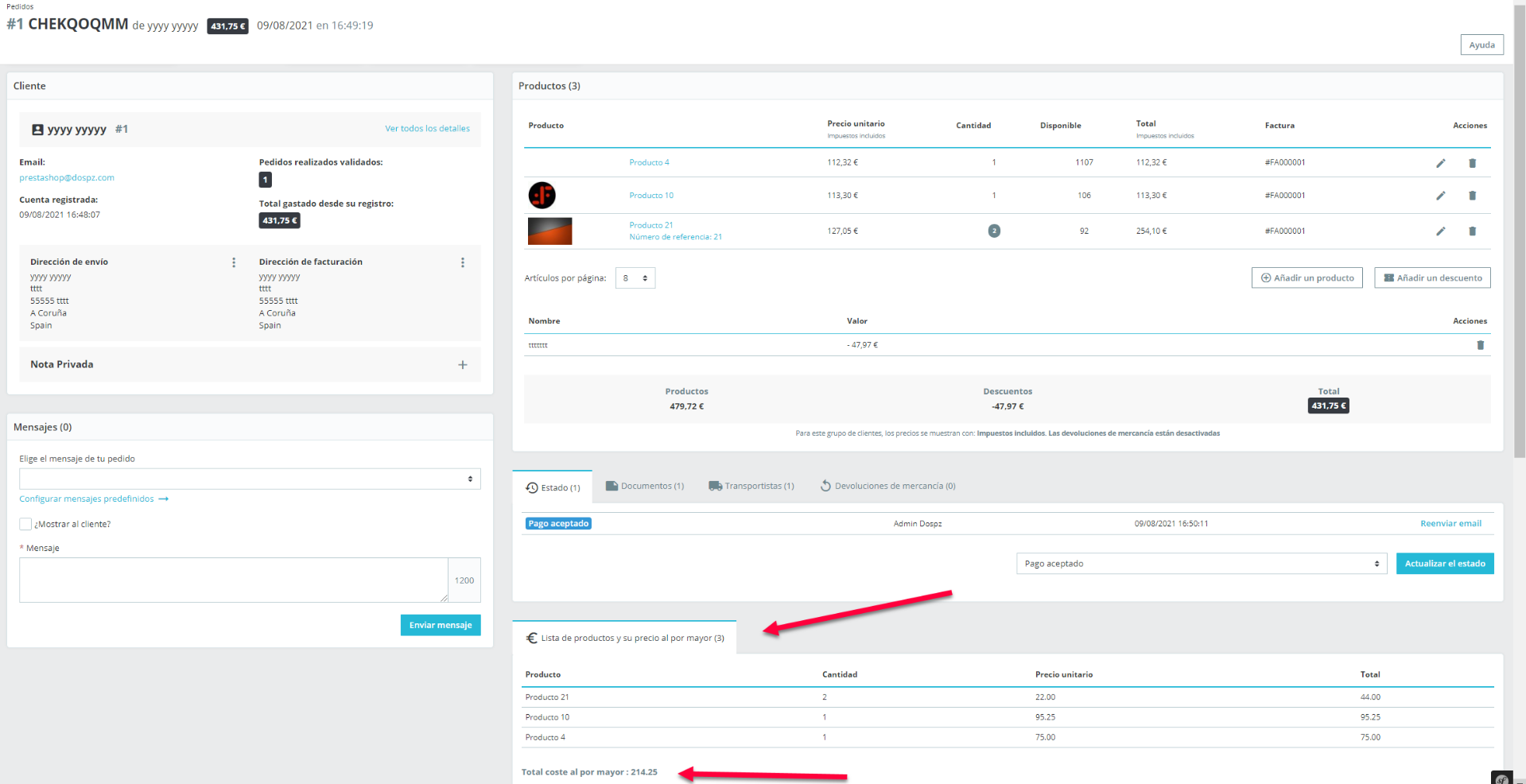Open the billing address three-dot menu

(x=463, y=262)
